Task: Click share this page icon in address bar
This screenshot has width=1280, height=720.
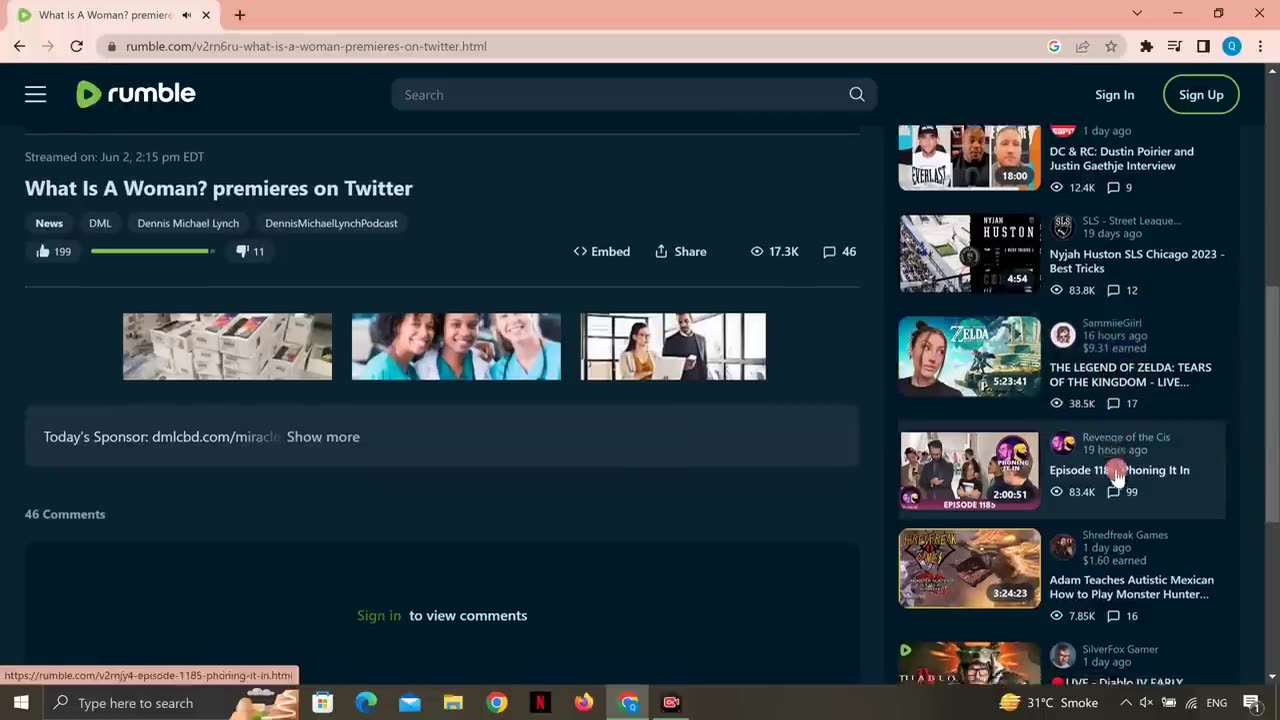Action: 1082,46
